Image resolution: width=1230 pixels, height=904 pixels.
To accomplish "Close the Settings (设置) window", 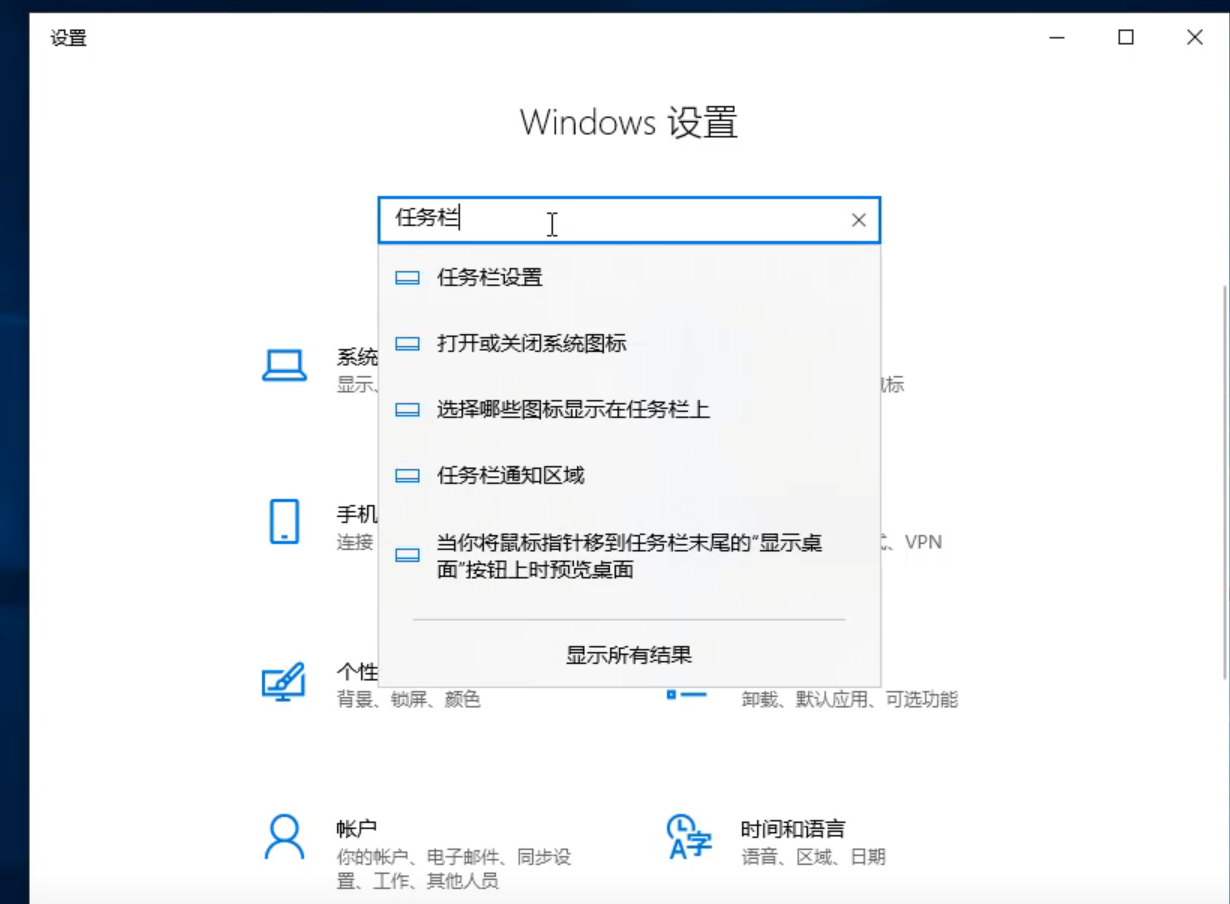I will pos(1194,38).
